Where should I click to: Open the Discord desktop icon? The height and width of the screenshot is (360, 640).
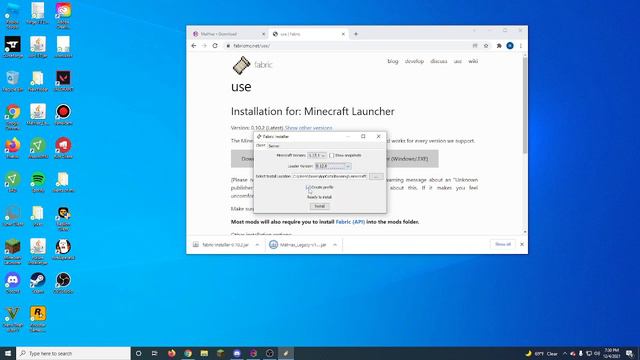pyautogui.click(x=13, y=283)
